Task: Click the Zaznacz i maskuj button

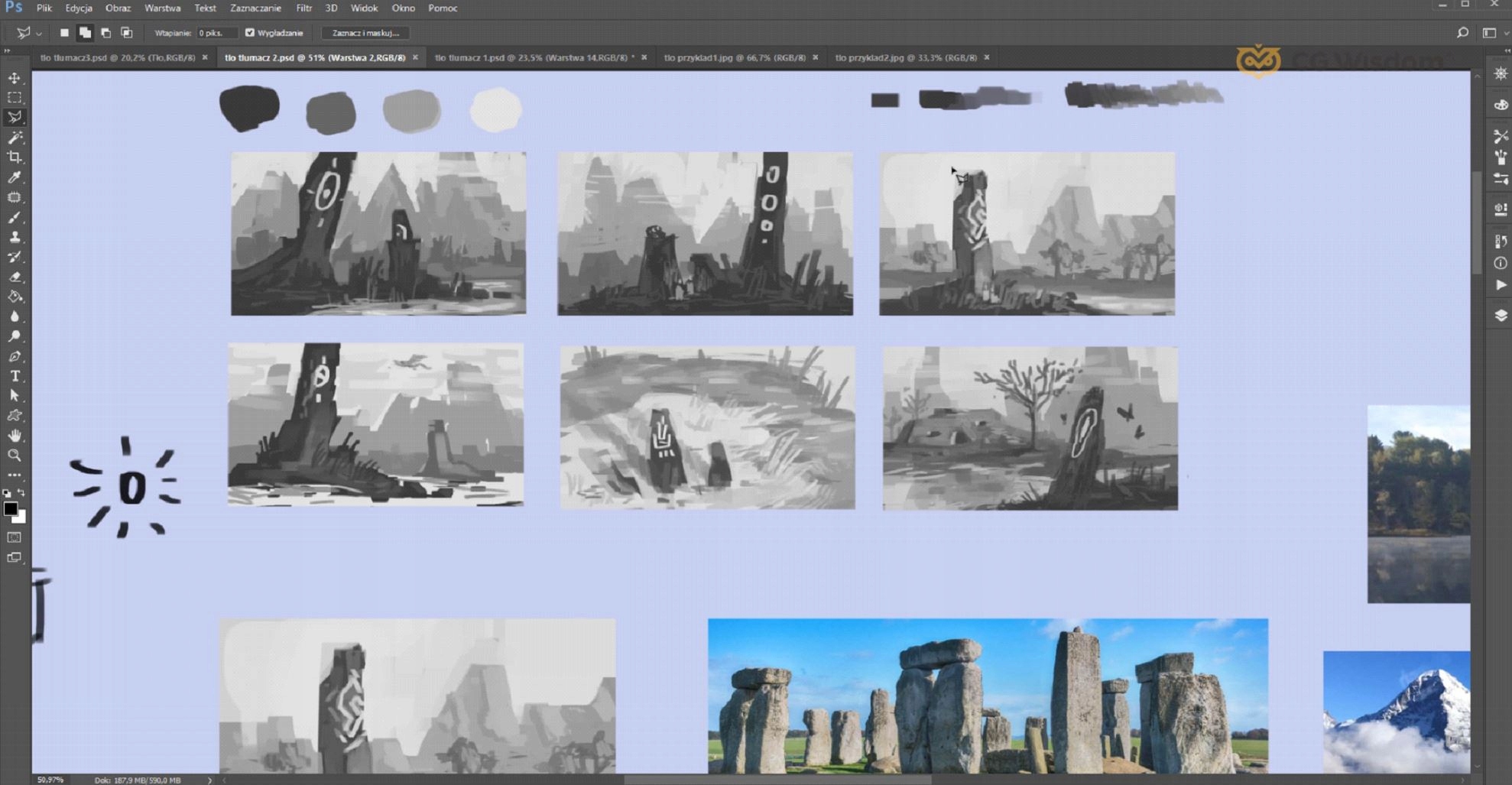Action: pos(365,33)
